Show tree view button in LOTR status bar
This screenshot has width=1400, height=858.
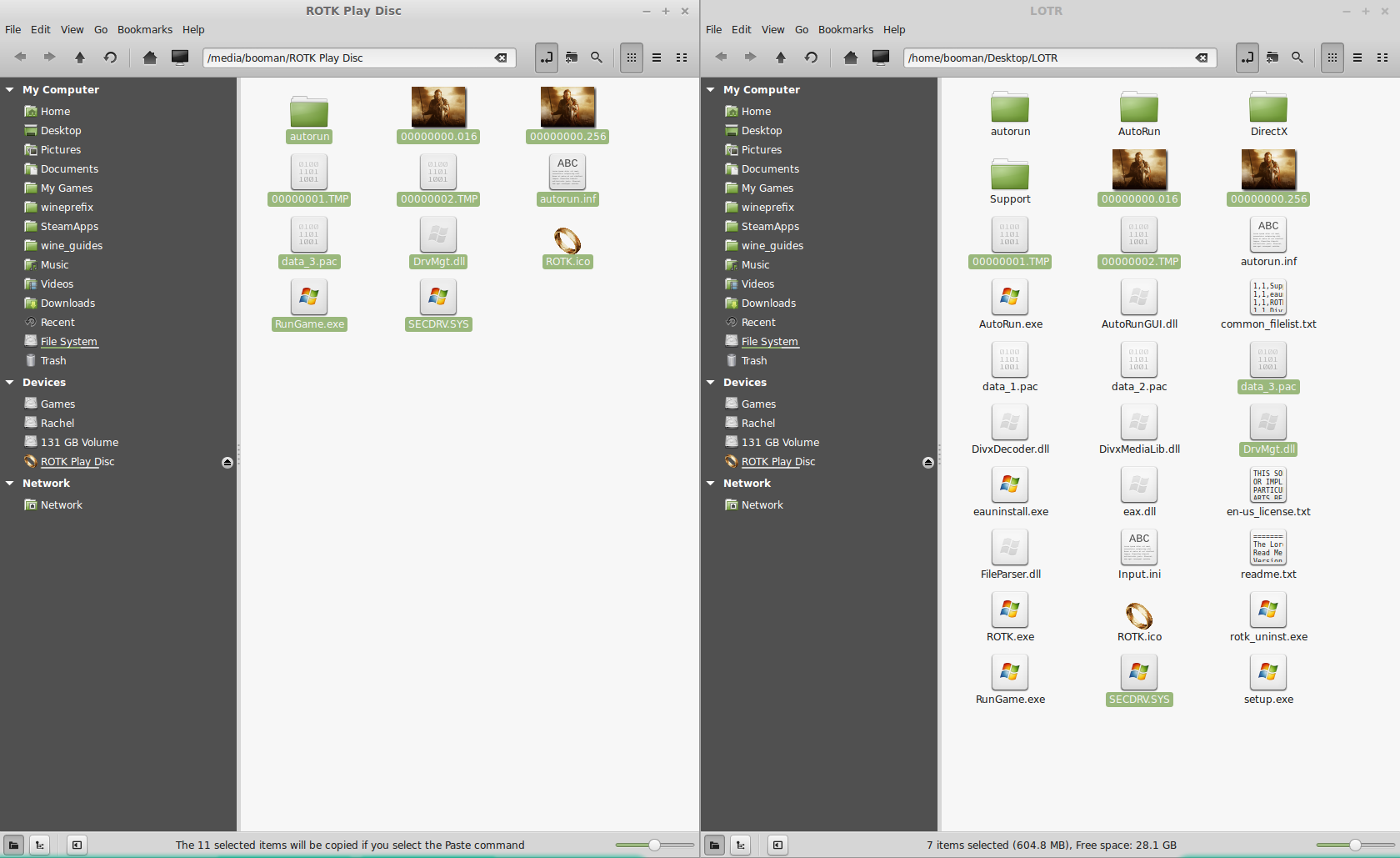click(740, 845)
